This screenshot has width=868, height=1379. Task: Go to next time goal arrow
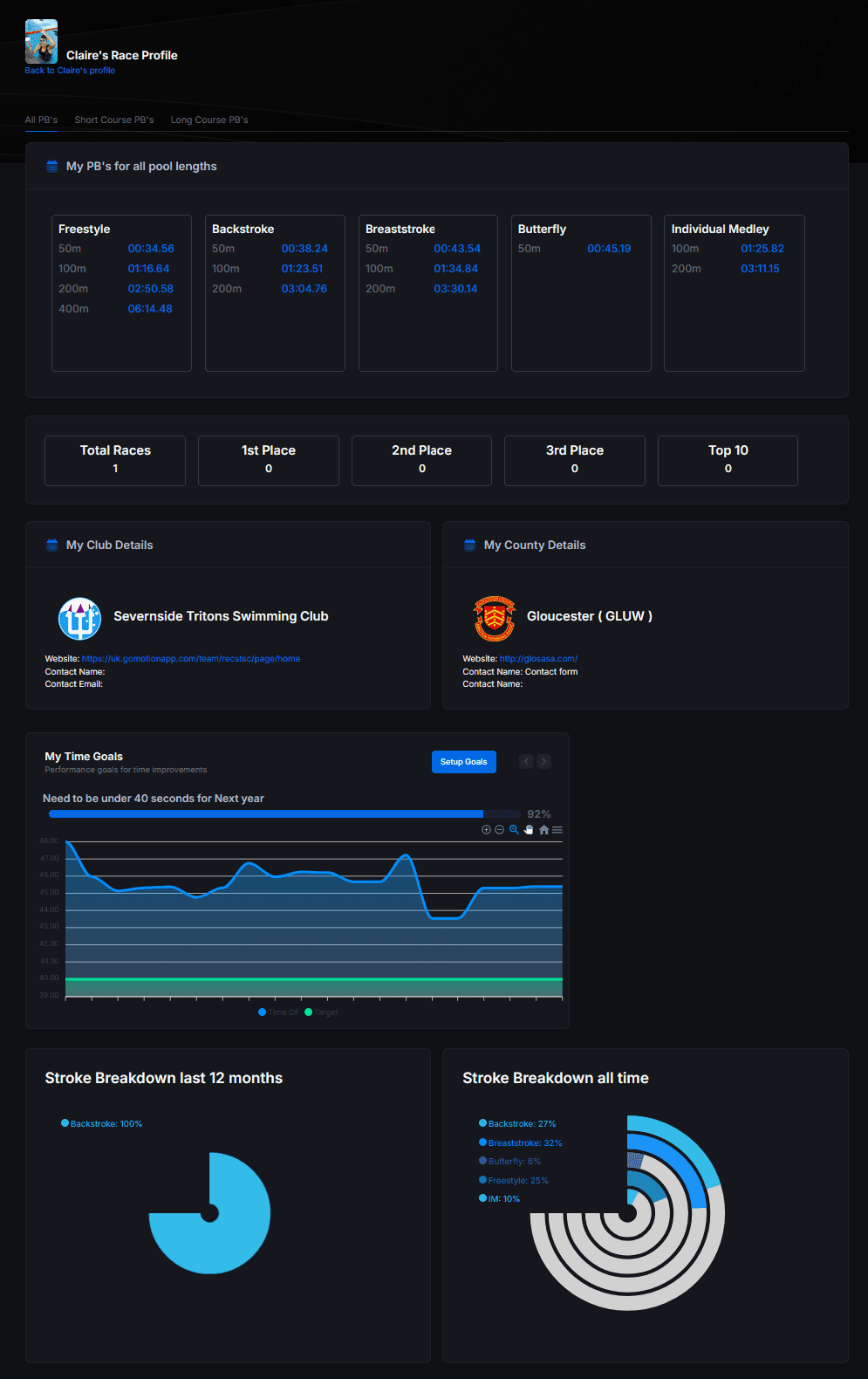click(x=543, y=762)
